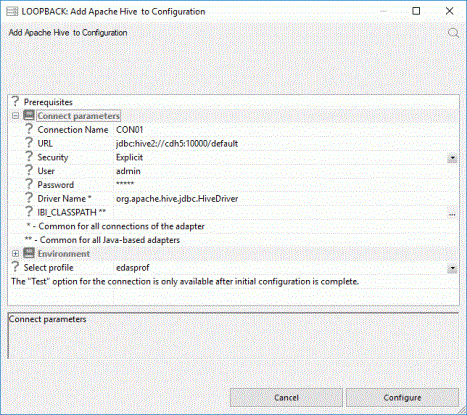The image size is (467, 415).
Task: Expand the Environment section
Action: click(x=15, y=254)
